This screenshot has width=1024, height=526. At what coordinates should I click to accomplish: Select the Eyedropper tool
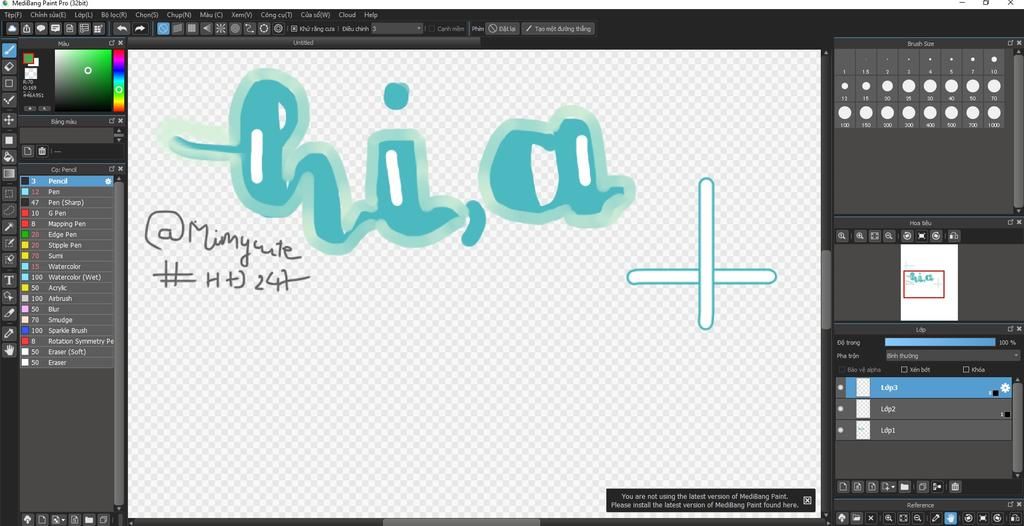point(9,333)
